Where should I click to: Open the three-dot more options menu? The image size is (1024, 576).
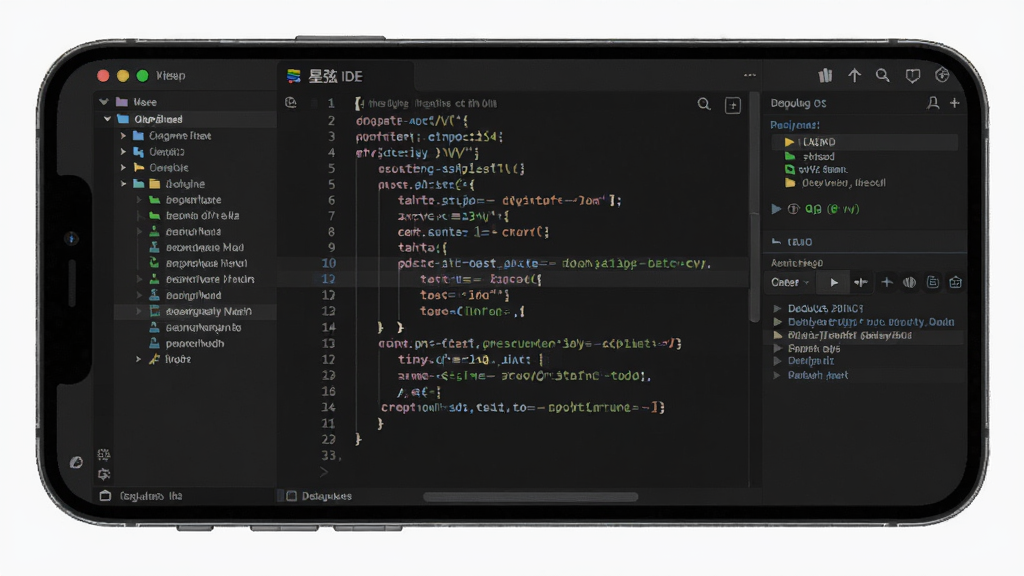[750, 75]
